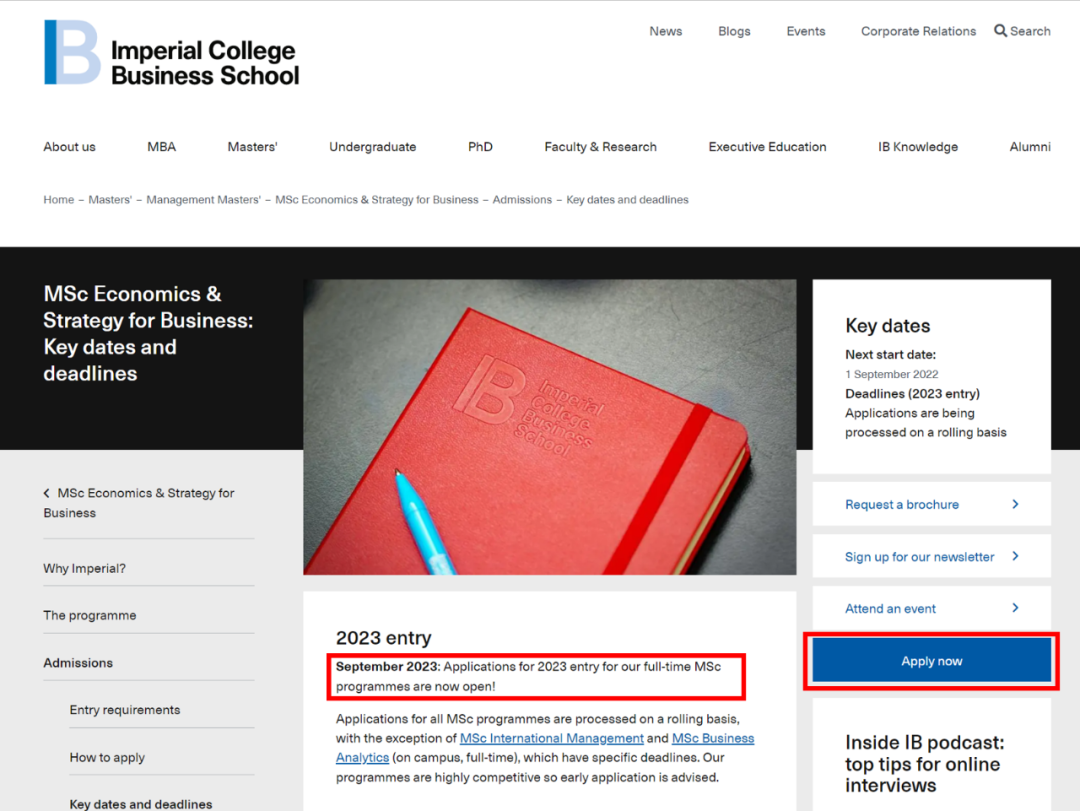
Task: Open the Search magnifier icon
Action: 1000,31
